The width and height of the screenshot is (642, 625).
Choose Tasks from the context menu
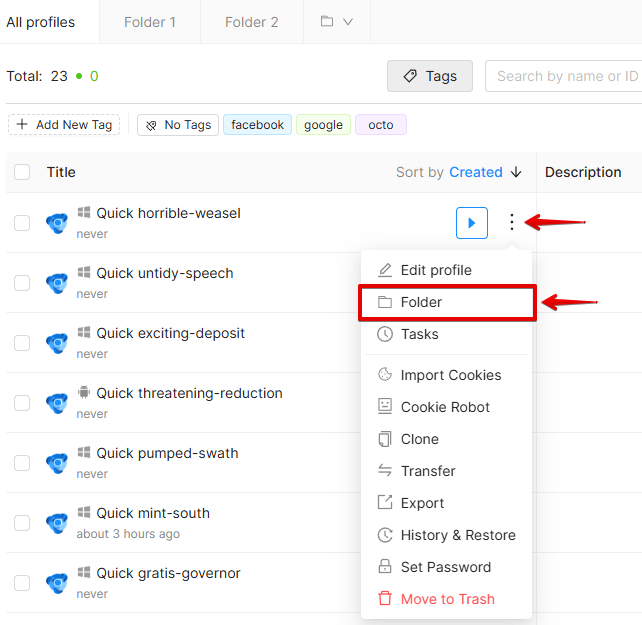[x=447, y=334]
